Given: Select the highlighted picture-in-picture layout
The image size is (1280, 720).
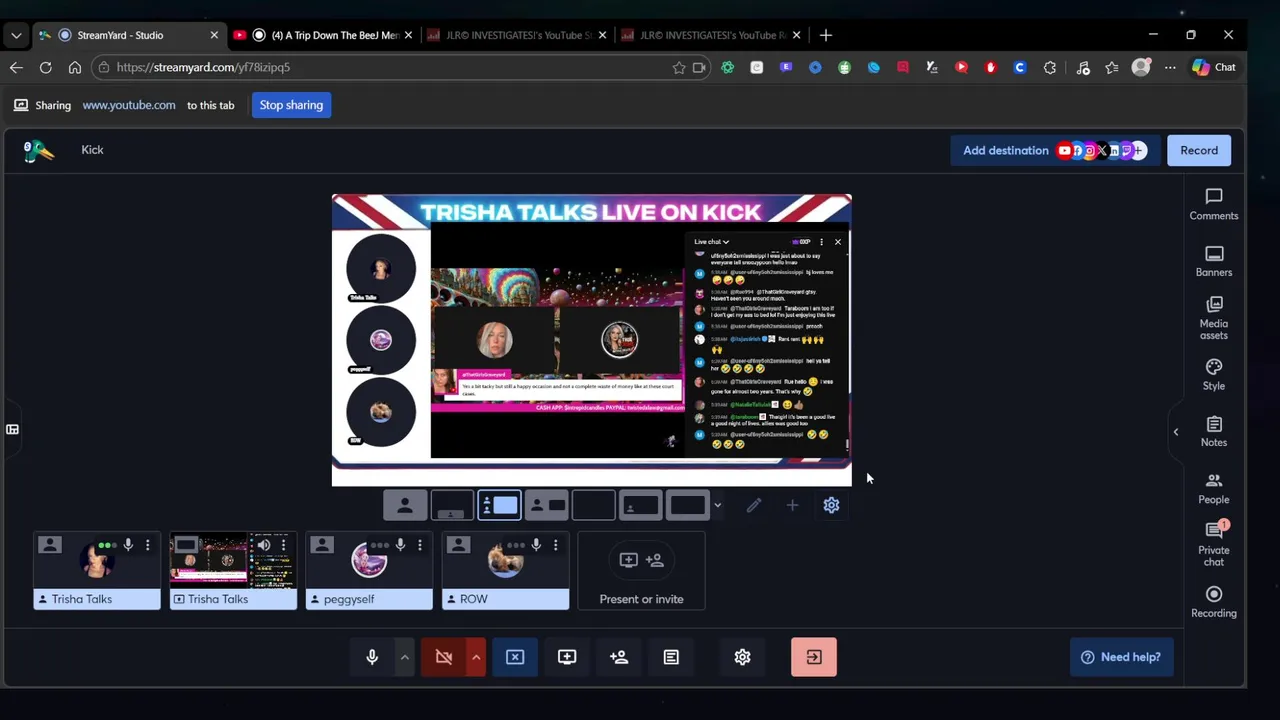Looking at the screenshot, I should 499,505.
